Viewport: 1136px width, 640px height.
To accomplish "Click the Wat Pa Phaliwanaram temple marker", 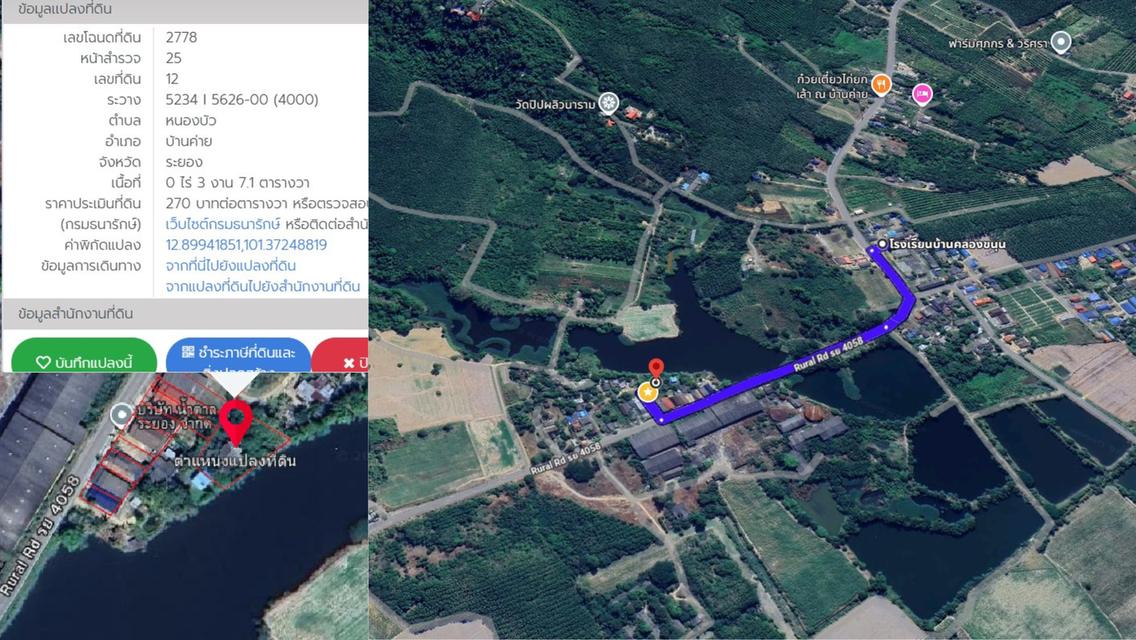I will (x=609, y=104).
